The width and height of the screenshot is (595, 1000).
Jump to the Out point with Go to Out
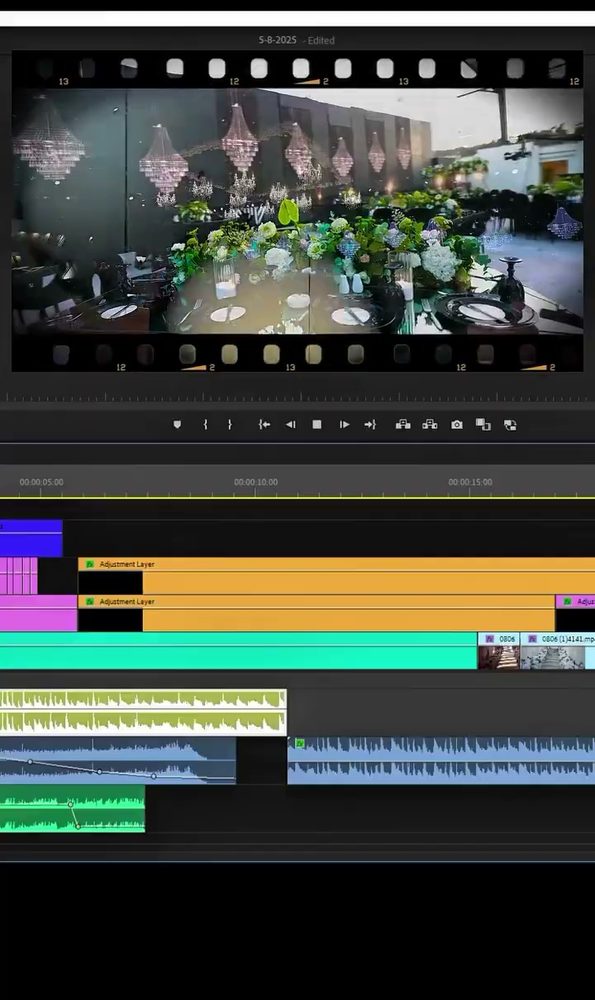coord(370,424)
